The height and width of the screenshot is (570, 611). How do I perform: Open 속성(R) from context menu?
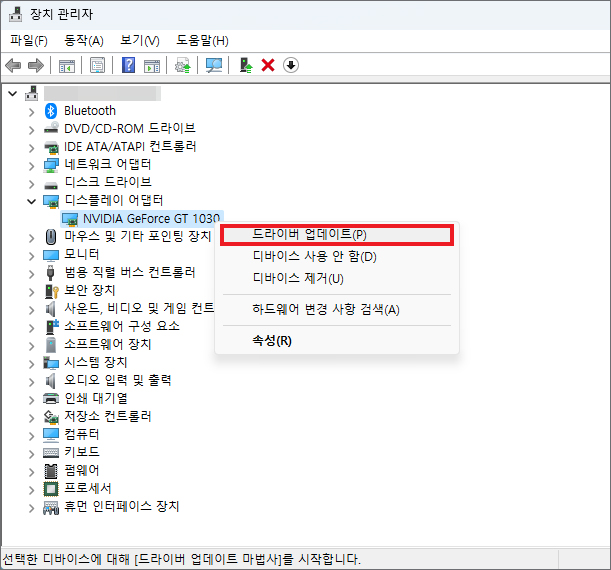coord(337,341)
